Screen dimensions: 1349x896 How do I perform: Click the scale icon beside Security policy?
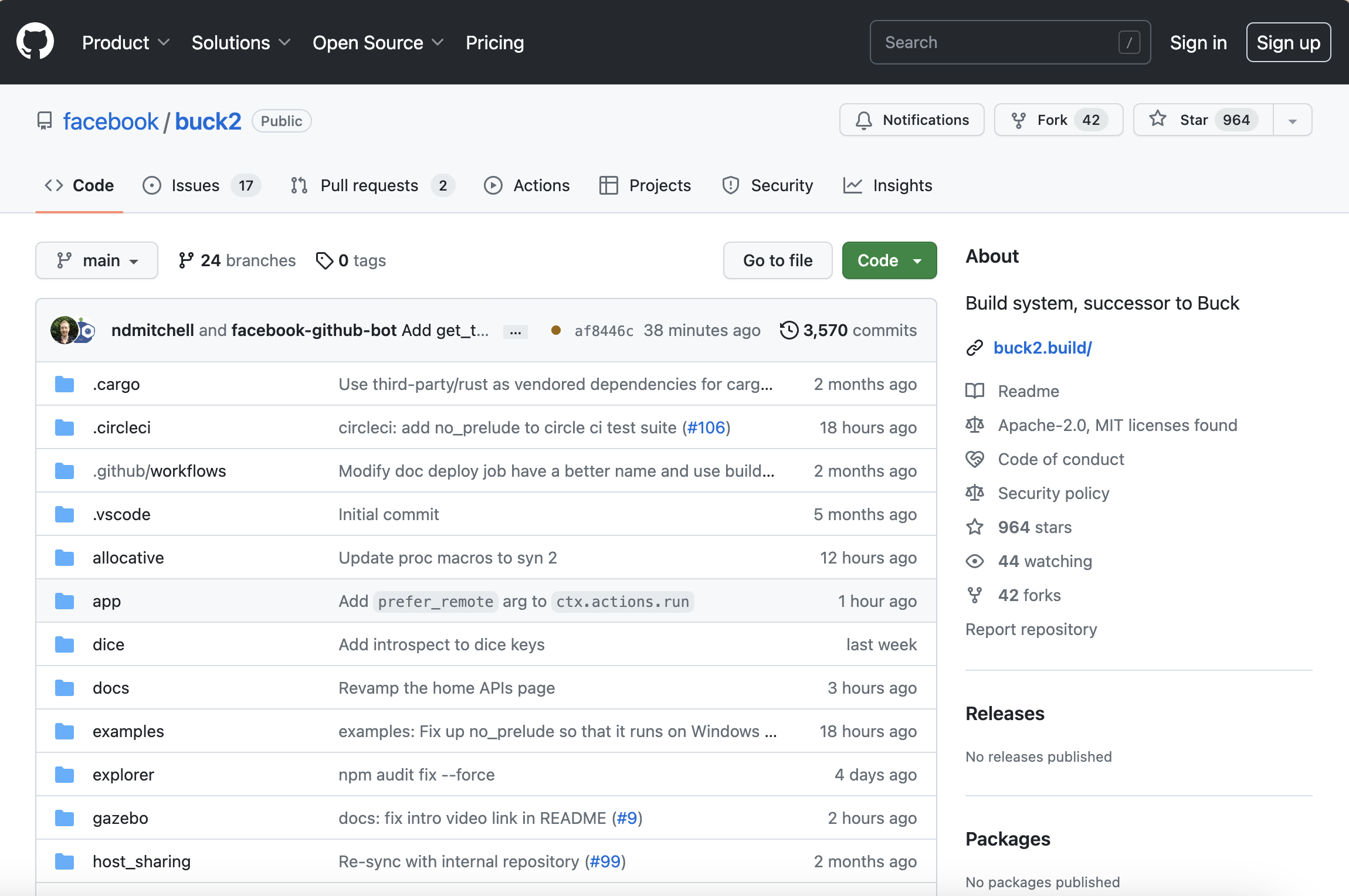(975, 493)
